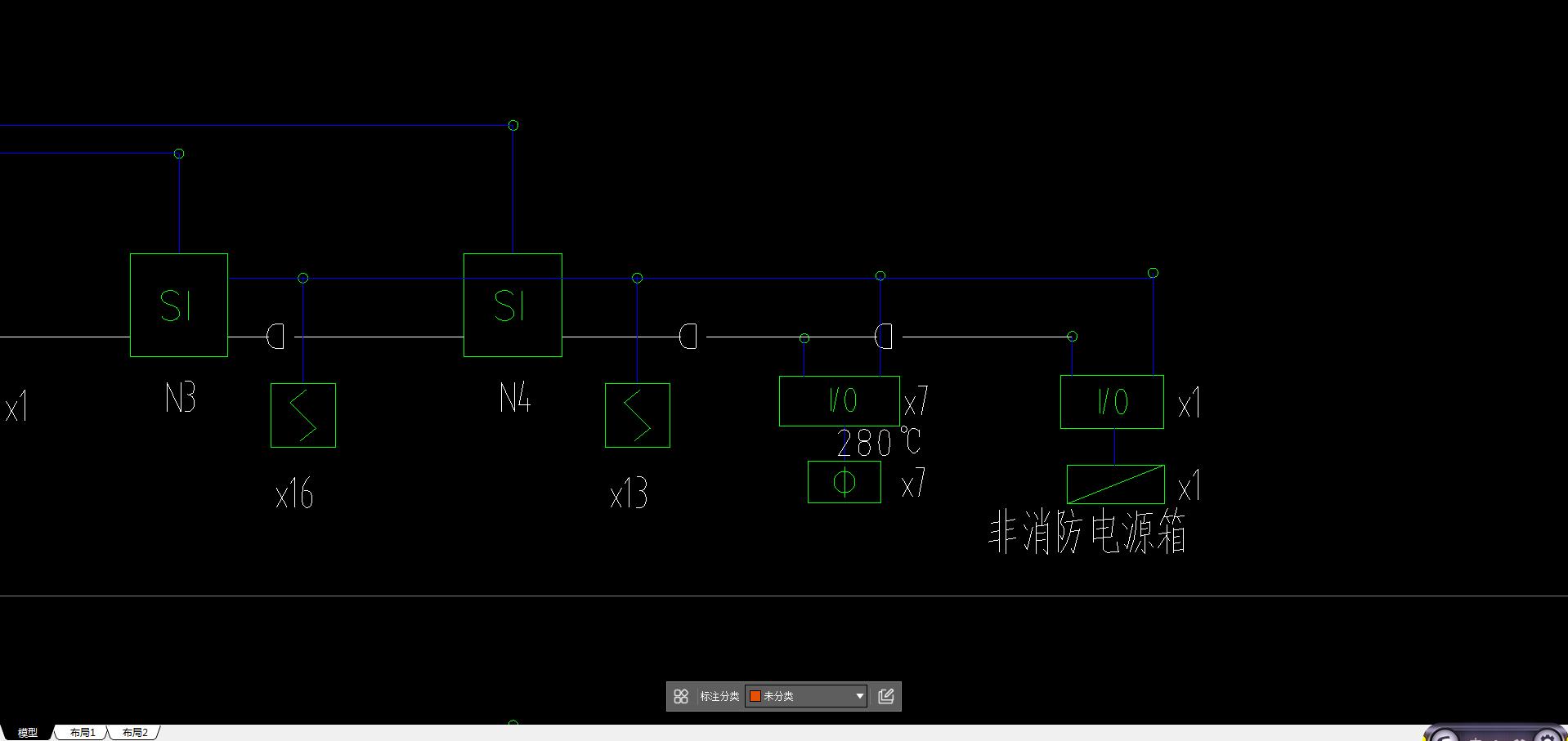Click the x1 label at left edge
Screen dimensions: 1568x741
coord(16,406)
